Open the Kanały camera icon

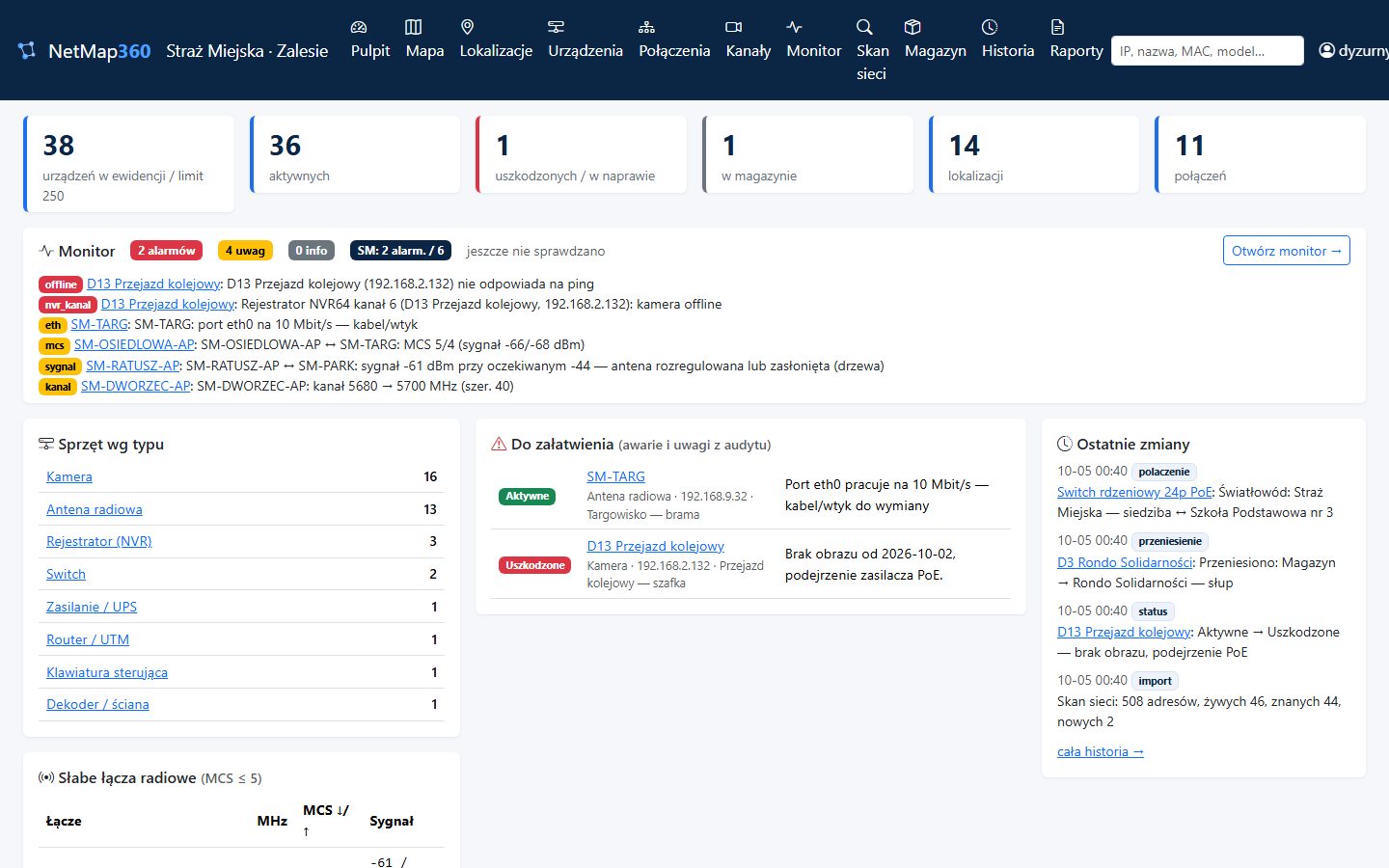(734, 27)
